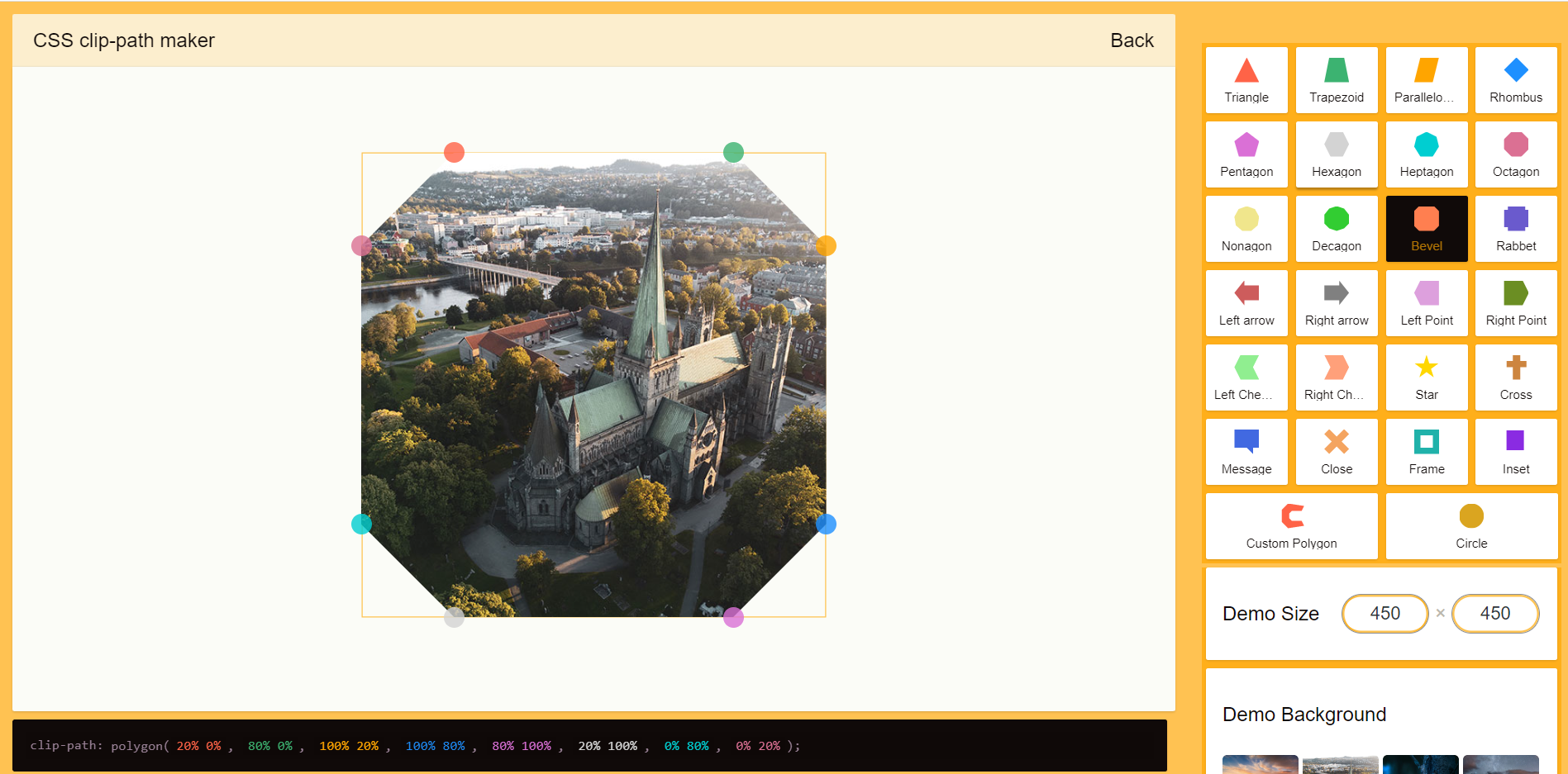Select the cyan left-lower polygon handle
Screen dimensions: 1568x774
(361, 524)
